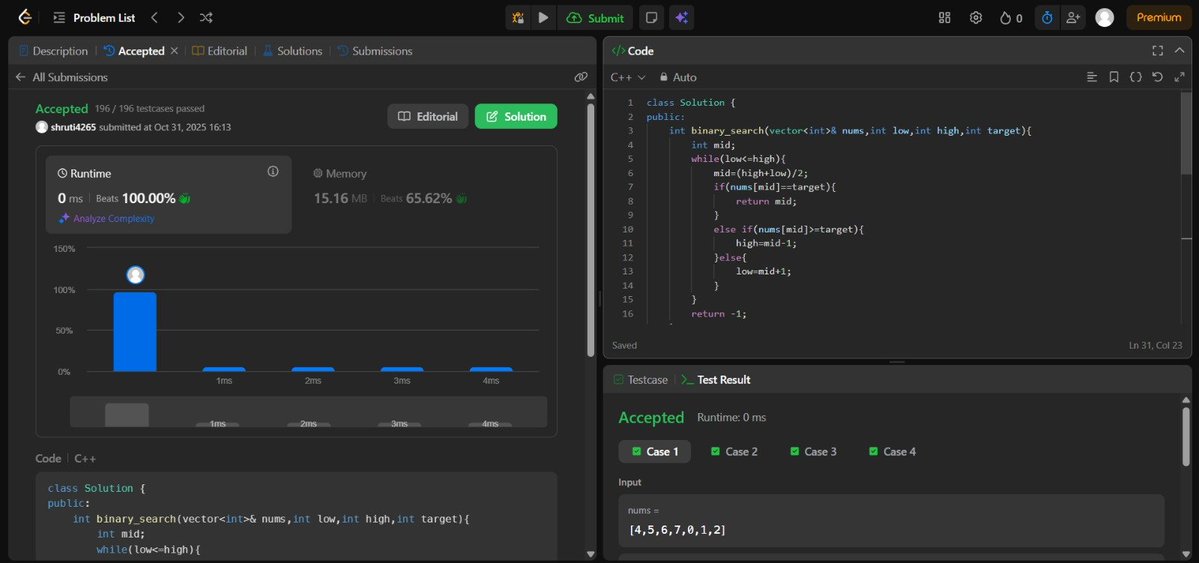This screenshot has height=563, width=1199.
Task: Click the LeetCode logo icon
Action: click(24, 18)
